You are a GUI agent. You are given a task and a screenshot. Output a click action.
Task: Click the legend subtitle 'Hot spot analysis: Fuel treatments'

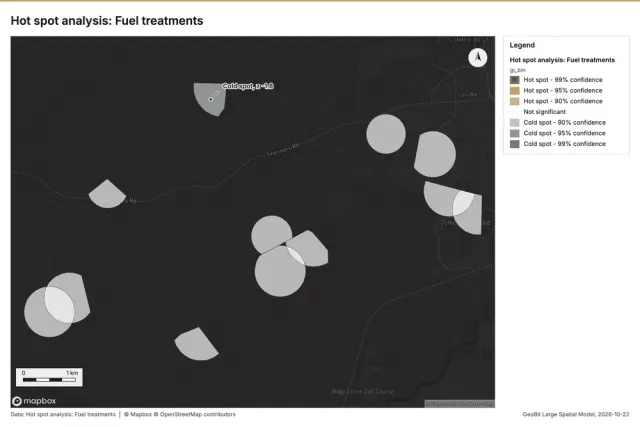(562, 60)
